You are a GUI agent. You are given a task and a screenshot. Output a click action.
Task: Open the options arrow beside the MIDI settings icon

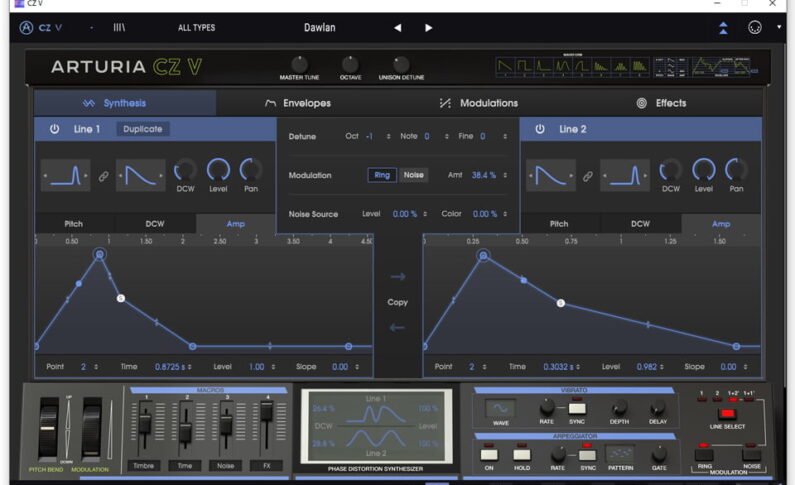(779, 27)
